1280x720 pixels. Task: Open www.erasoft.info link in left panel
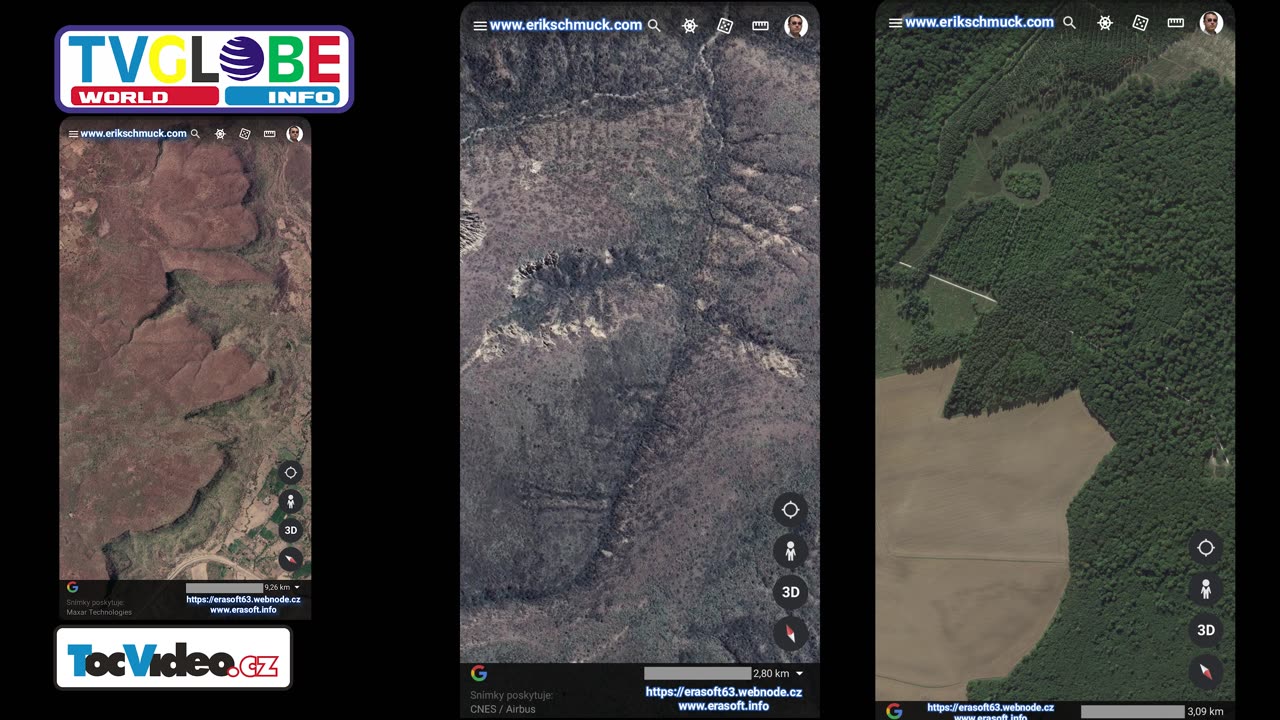pyautogui.click(x=243, y=610)
